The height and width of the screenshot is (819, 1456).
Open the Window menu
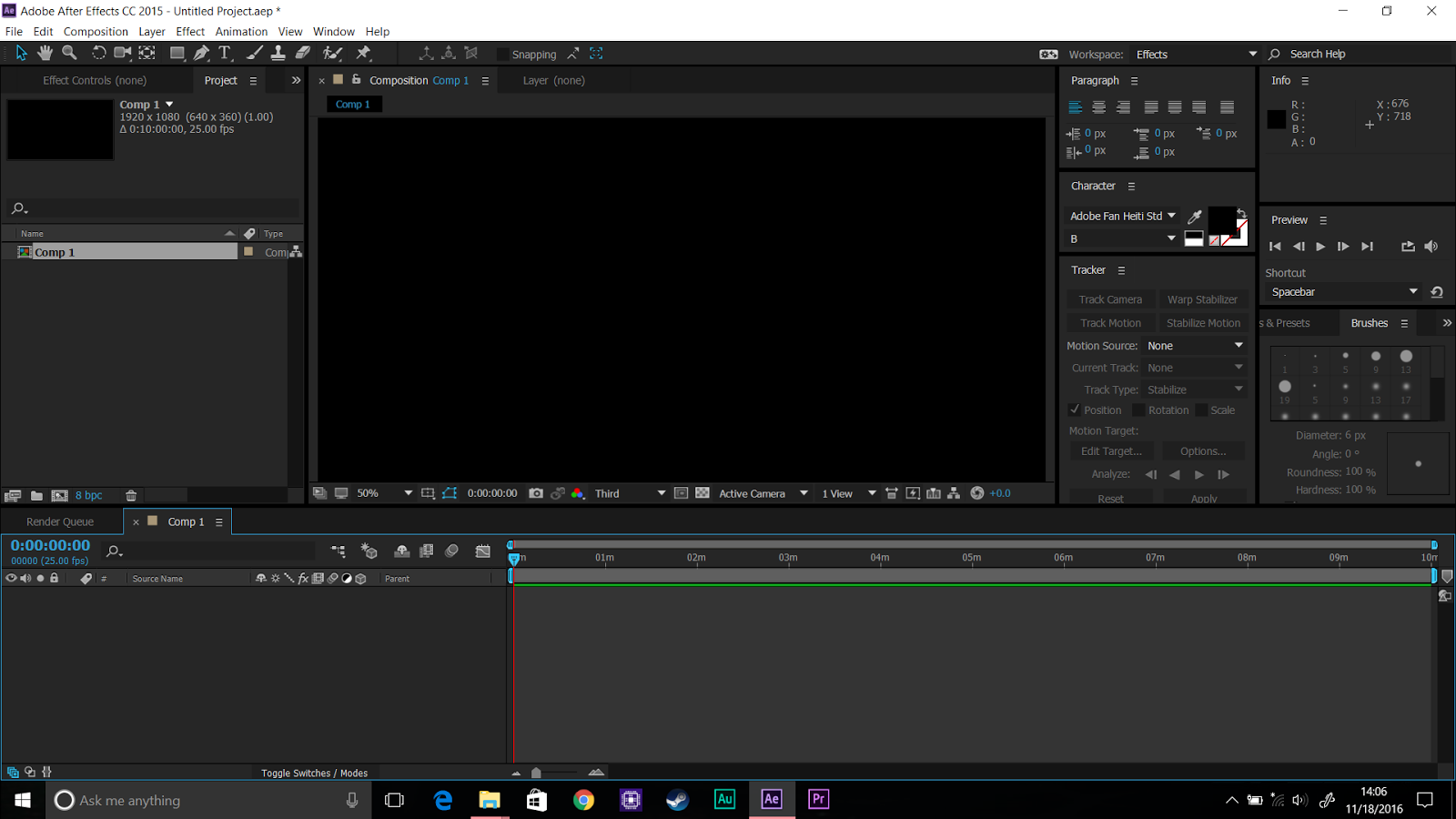[334, 31]
